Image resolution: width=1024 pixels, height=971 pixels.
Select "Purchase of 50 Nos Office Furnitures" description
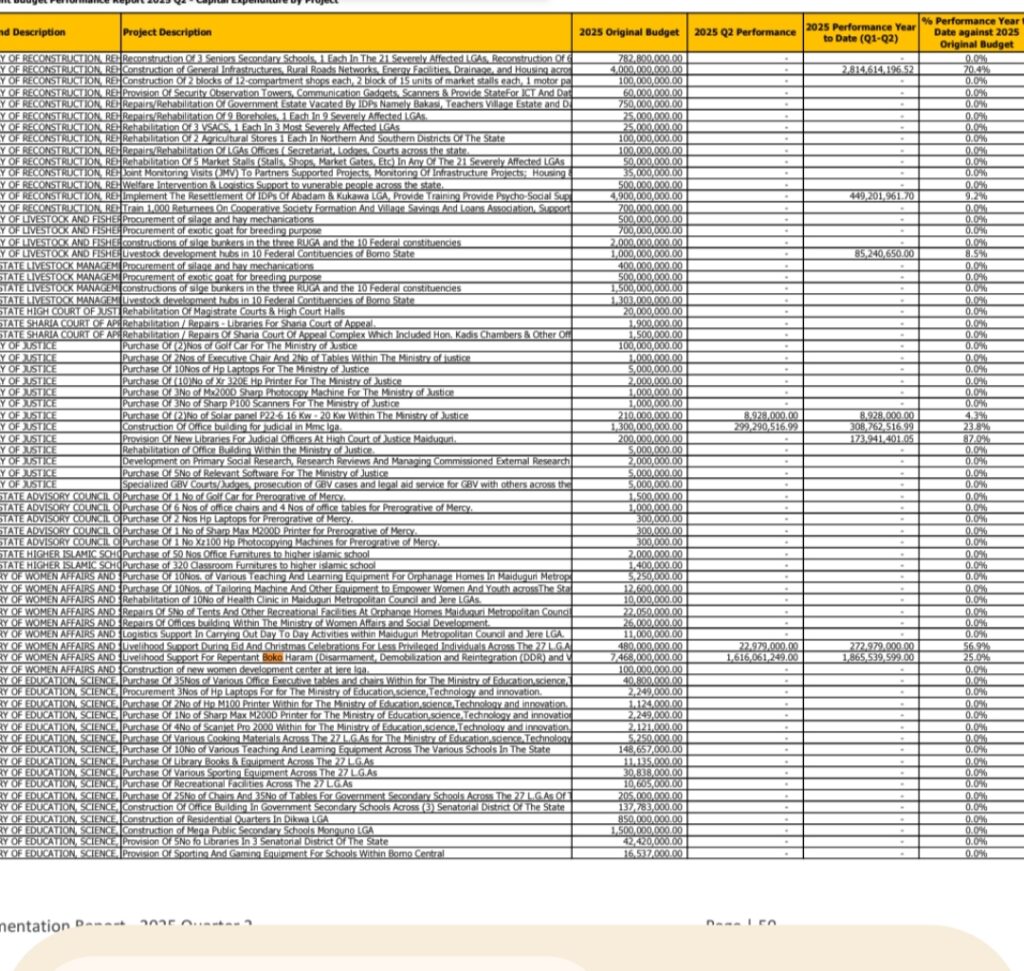click(x=246, y=554)
